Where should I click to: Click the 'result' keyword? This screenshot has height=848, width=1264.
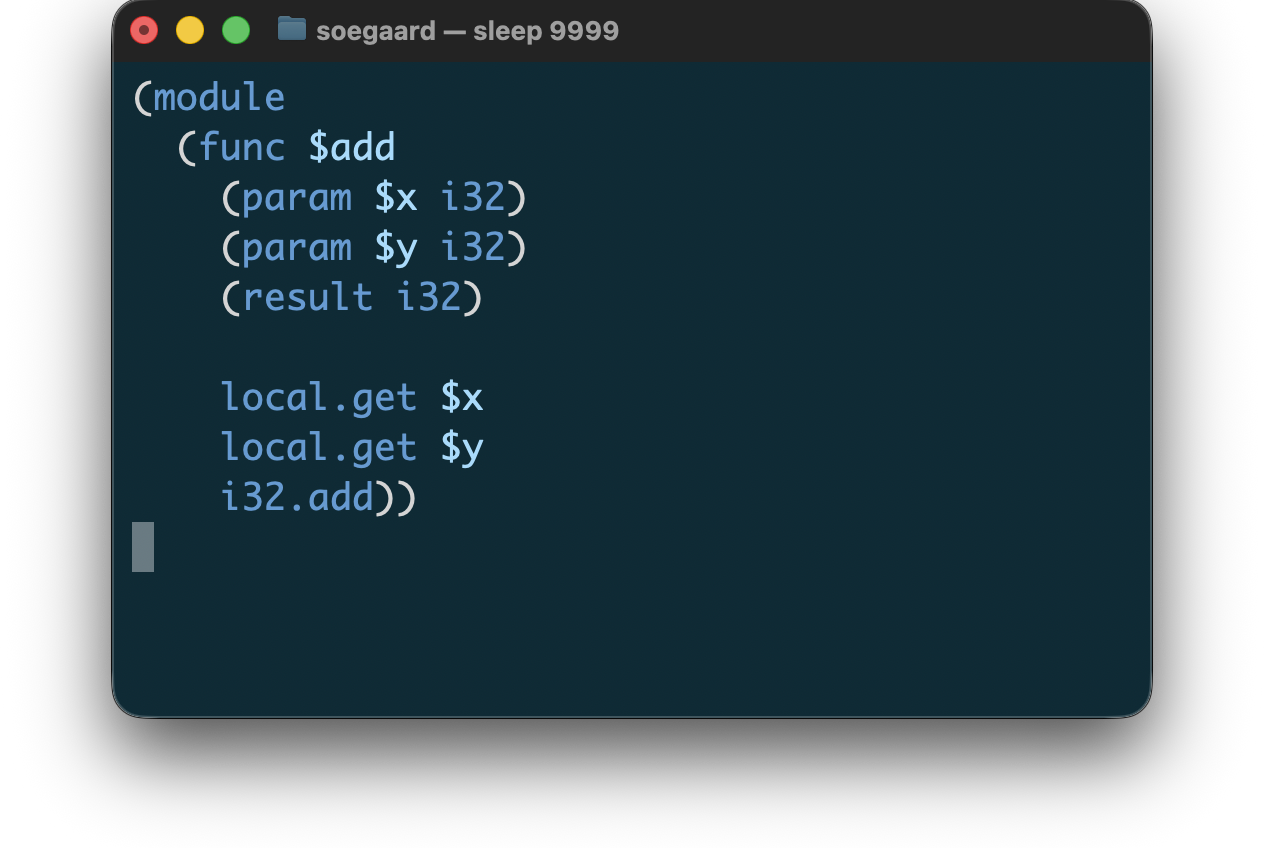click(308, 298)
